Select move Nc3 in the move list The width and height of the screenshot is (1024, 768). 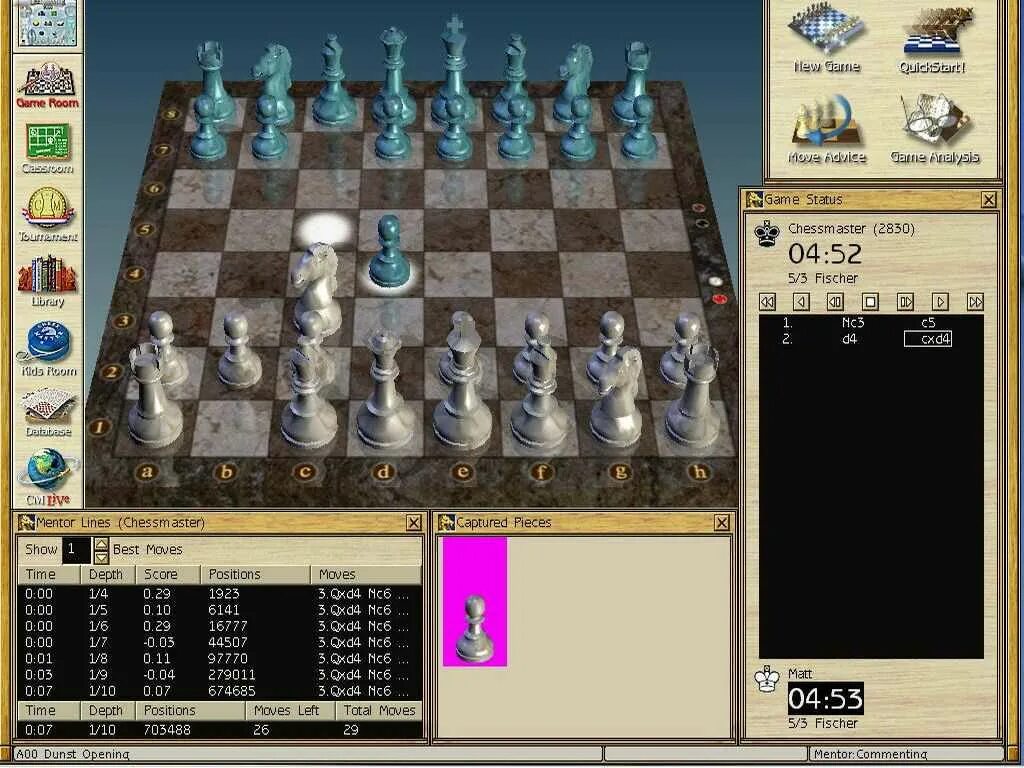[852, 323]
